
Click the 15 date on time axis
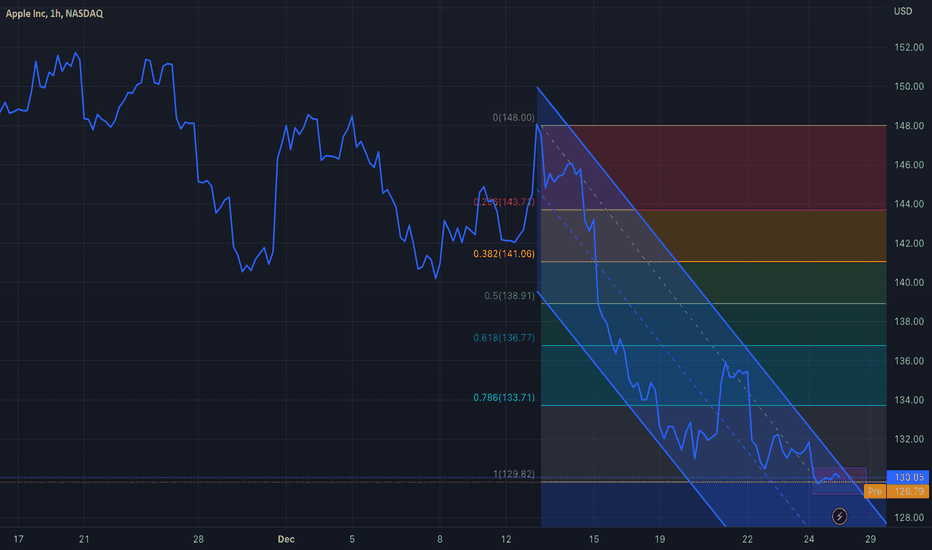594,539
